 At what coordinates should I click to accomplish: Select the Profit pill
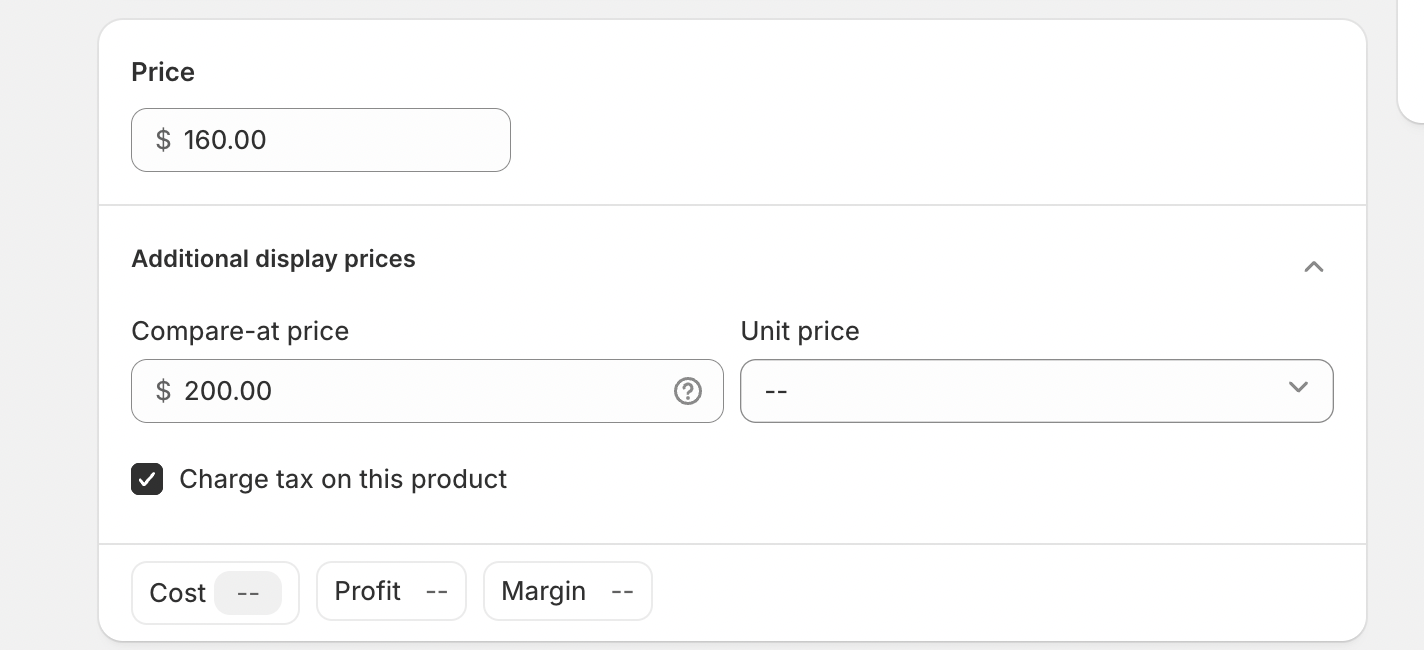(x=391, y=591)
